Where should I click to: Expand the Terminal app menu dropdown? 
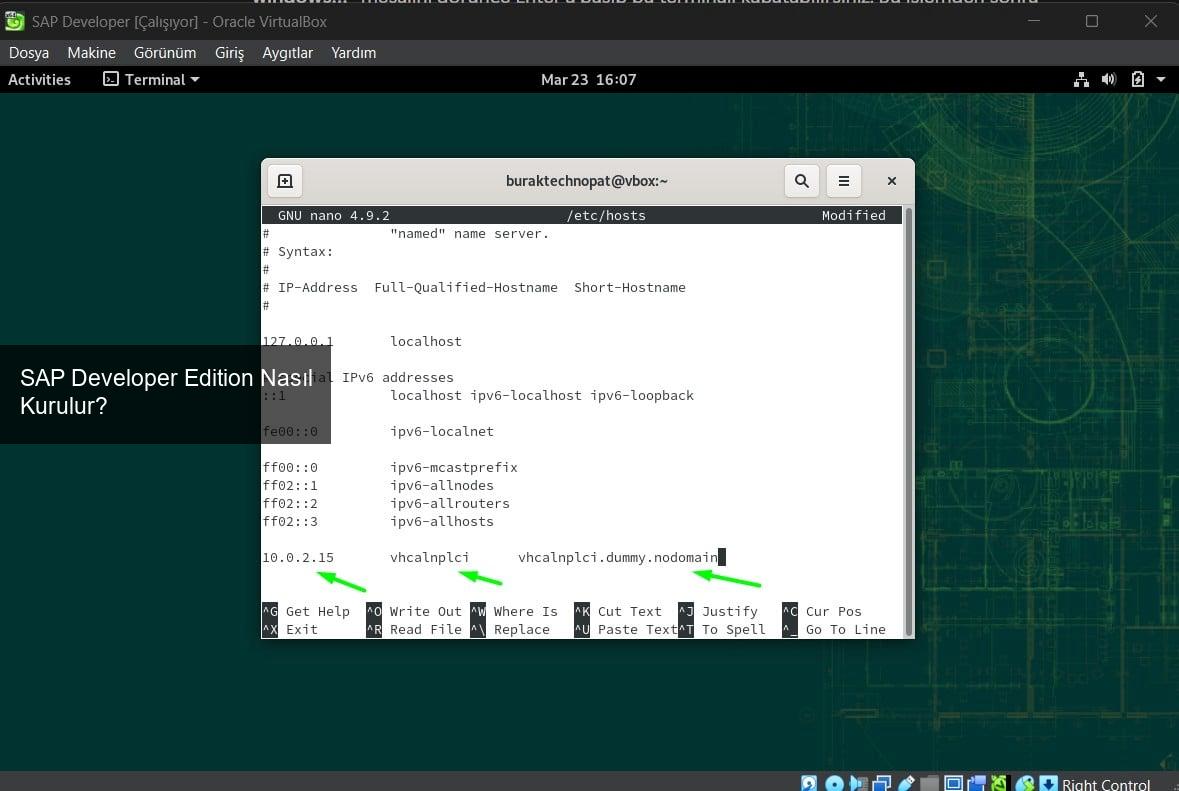click(152, 80)
